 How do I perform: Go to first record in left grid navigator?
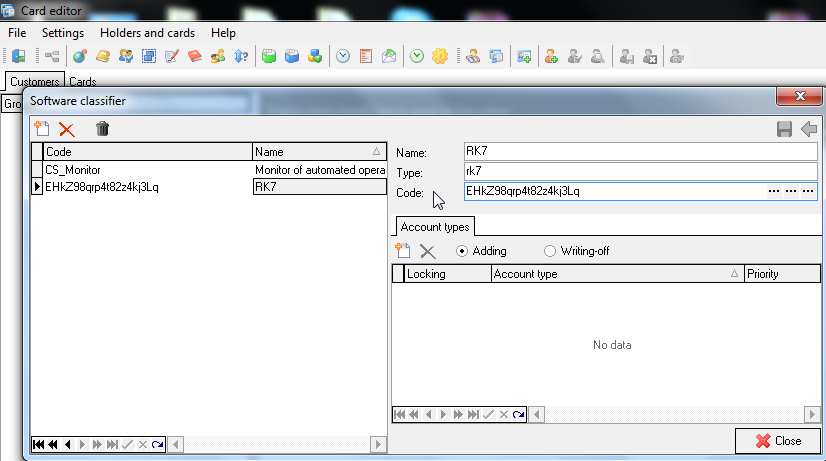coord(38,445)
